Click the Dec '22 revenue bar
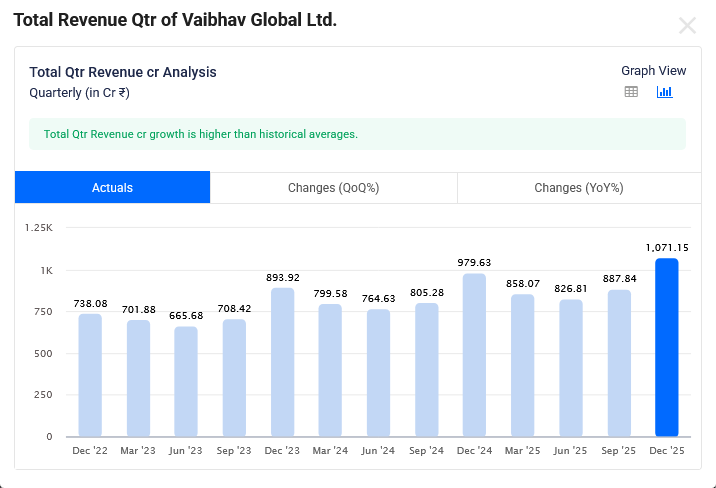The image size is (716, 488). pos(90,376)
